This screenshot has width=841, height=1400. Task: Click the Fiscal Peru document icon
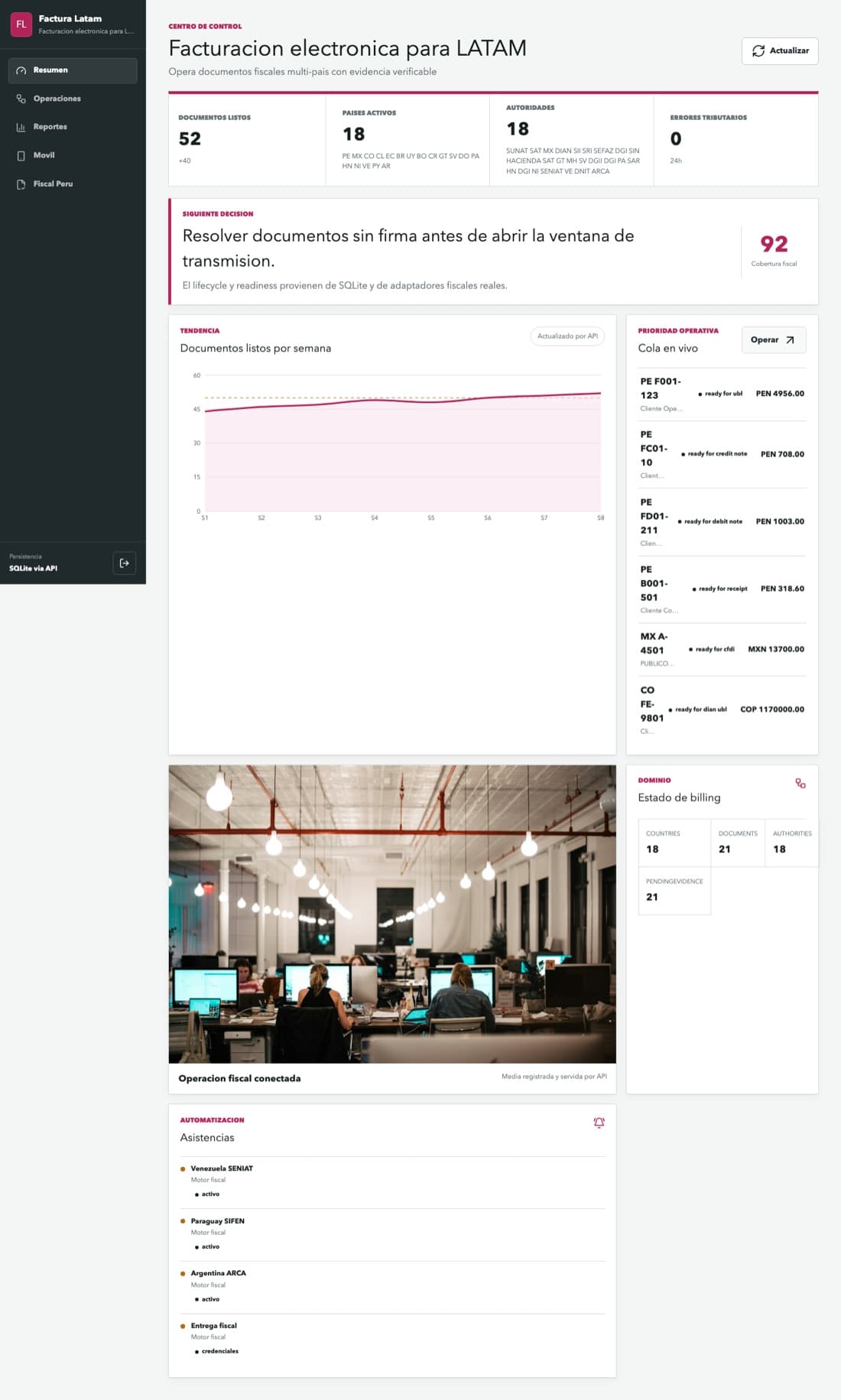21,184
